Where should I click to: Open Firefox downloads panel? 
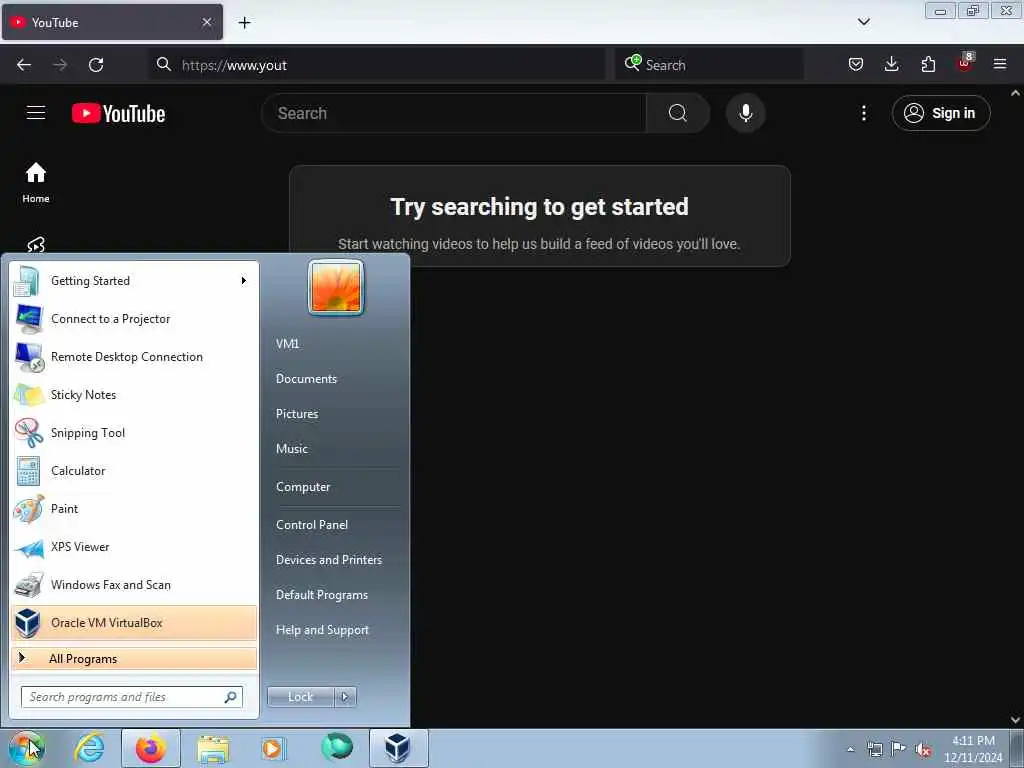(x=891, y=64)
